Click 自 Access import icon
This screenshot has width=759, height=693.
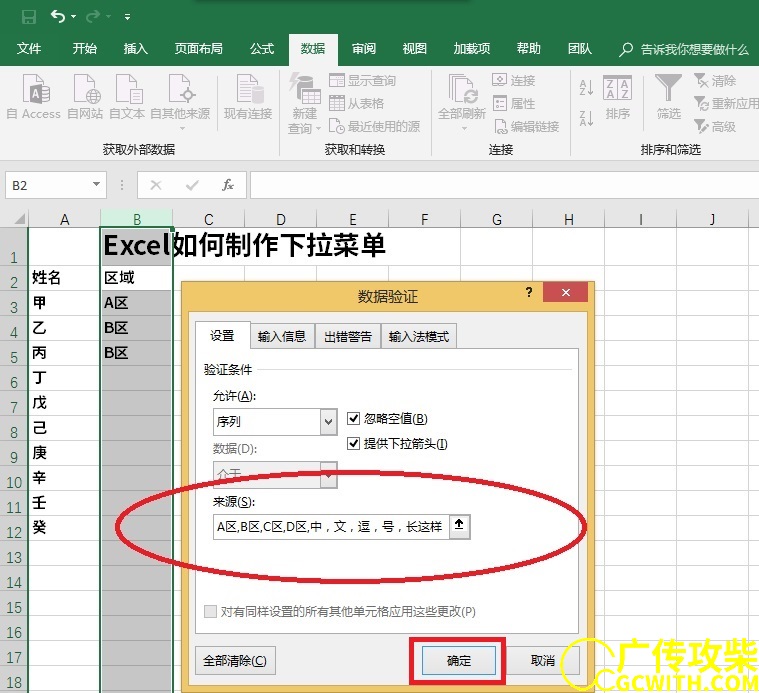tap(34, 97)
